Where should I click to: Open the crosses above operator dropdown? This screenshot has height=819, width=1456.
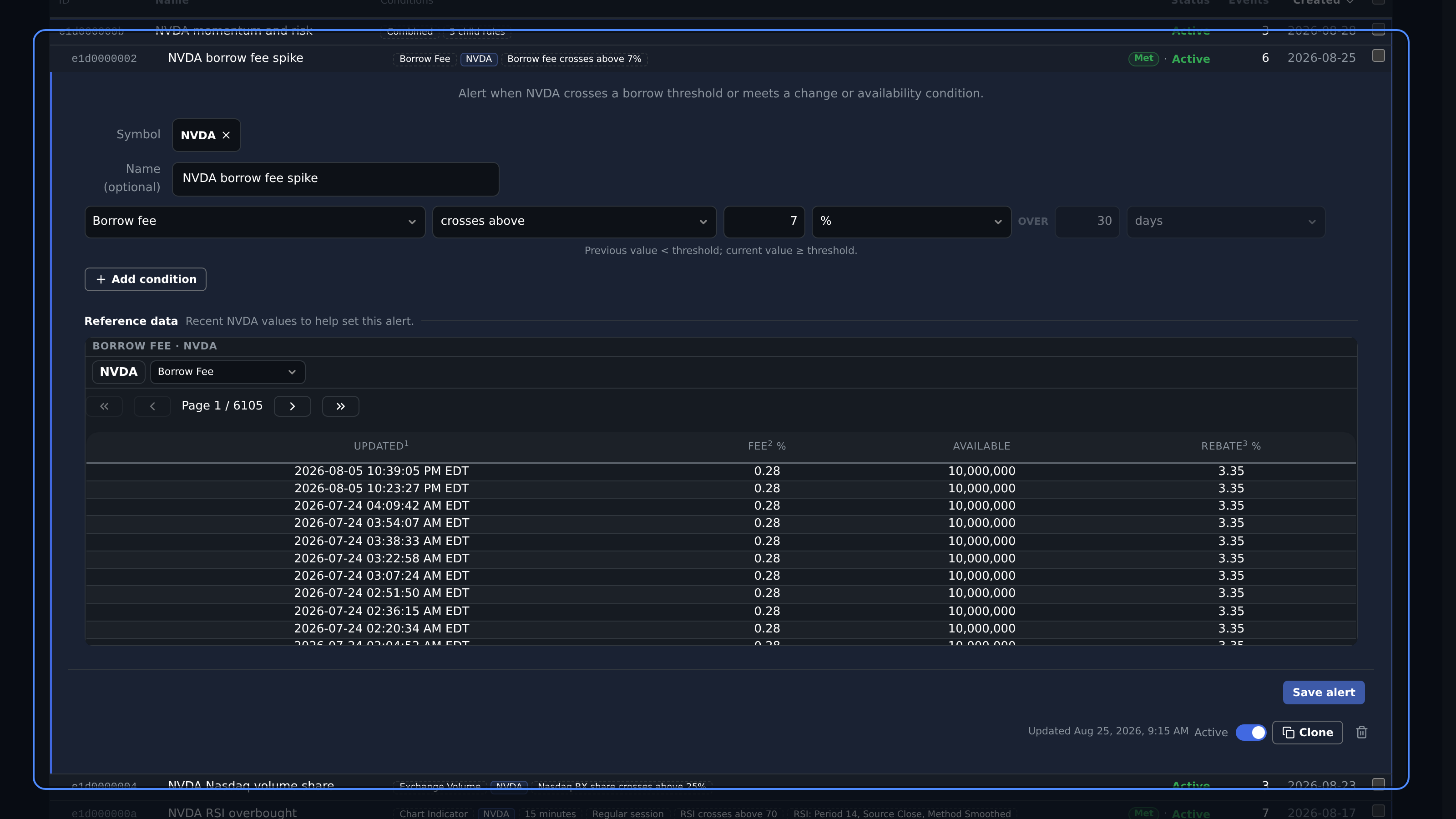point(574,221)
